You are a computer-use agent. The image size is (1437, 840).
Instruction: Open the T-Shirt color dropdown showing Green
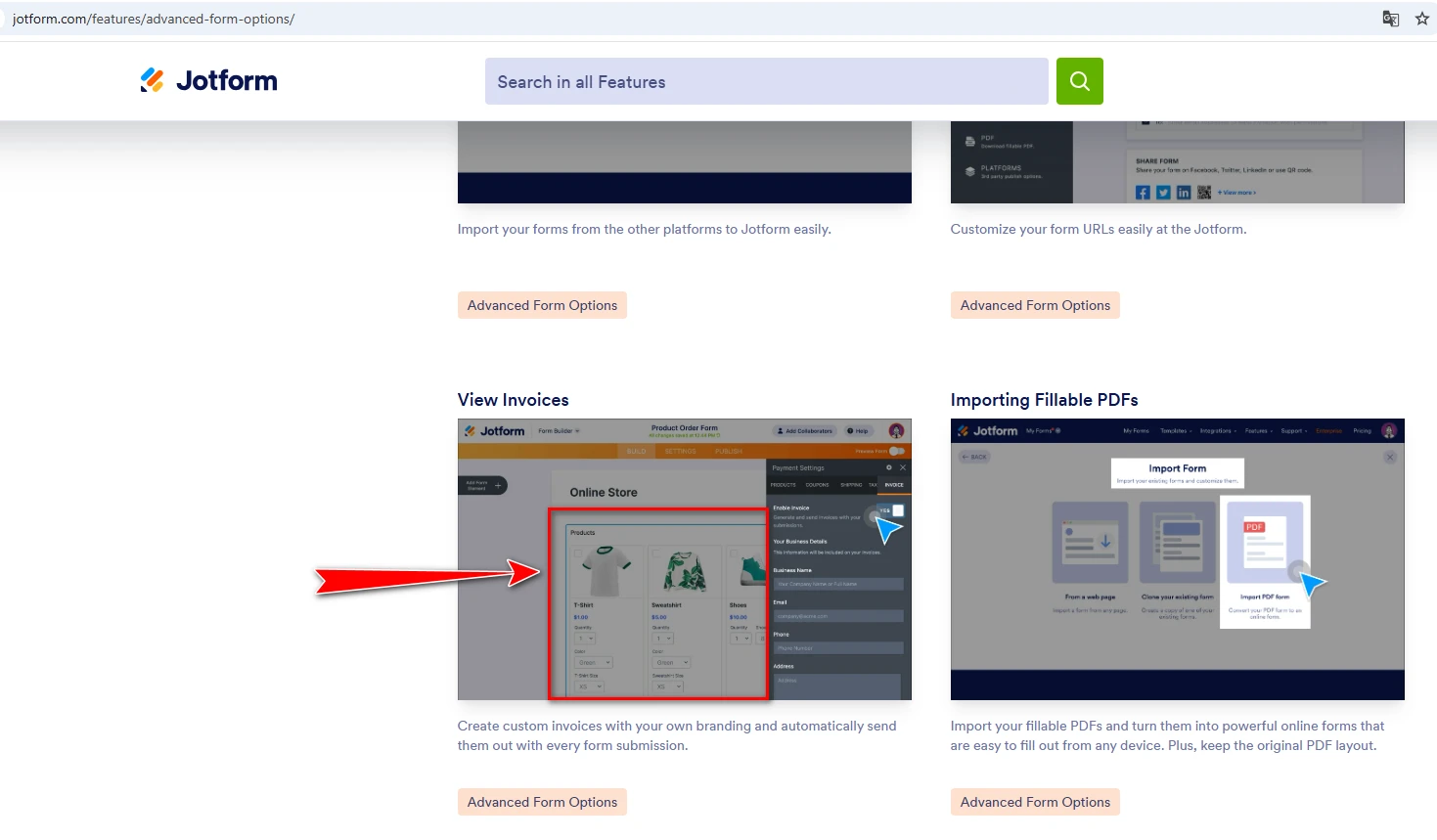click(x=593, y=662)
